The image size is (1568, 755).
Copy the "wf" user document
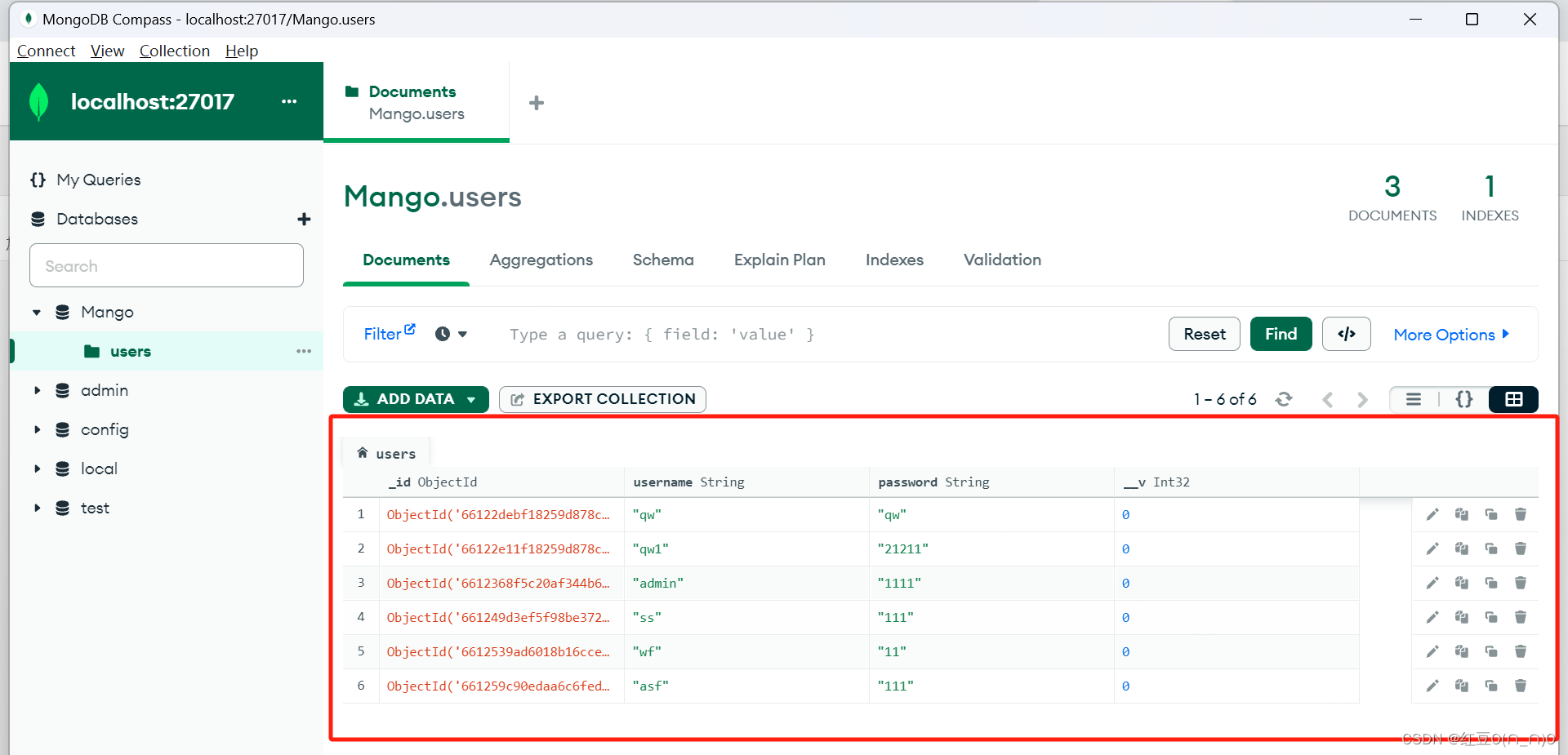(1462, 651)
